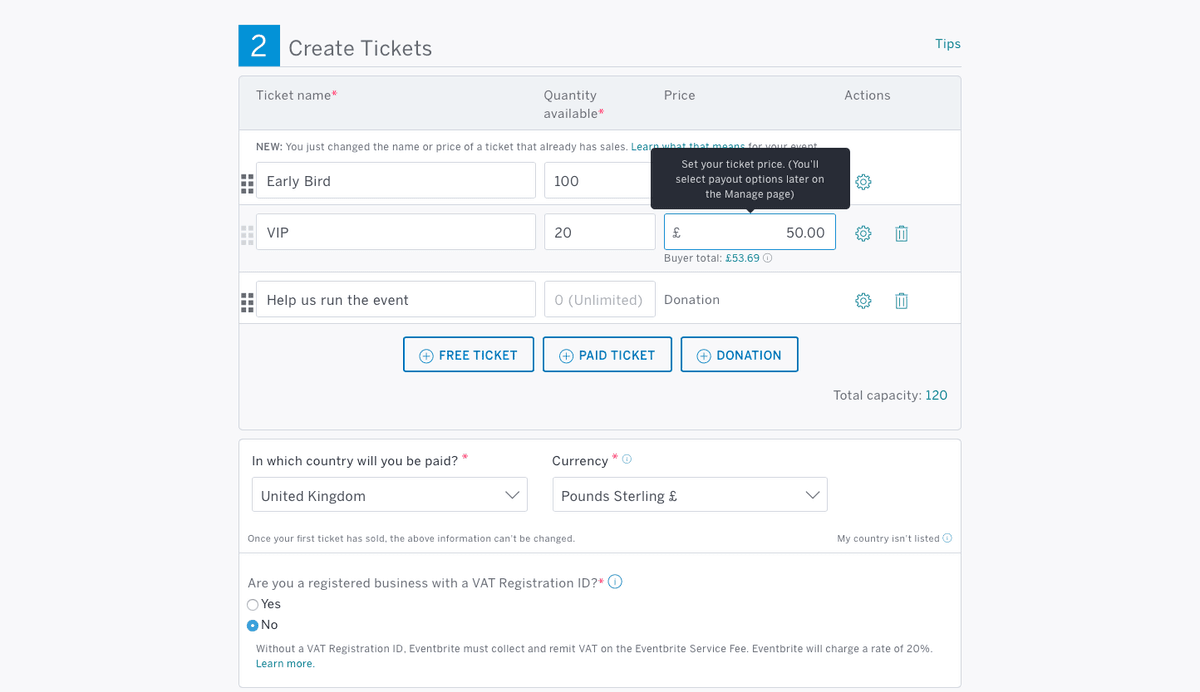Open settings gear for donation ticket
The height and width of the screenshot is (692, 1200).
863,300
